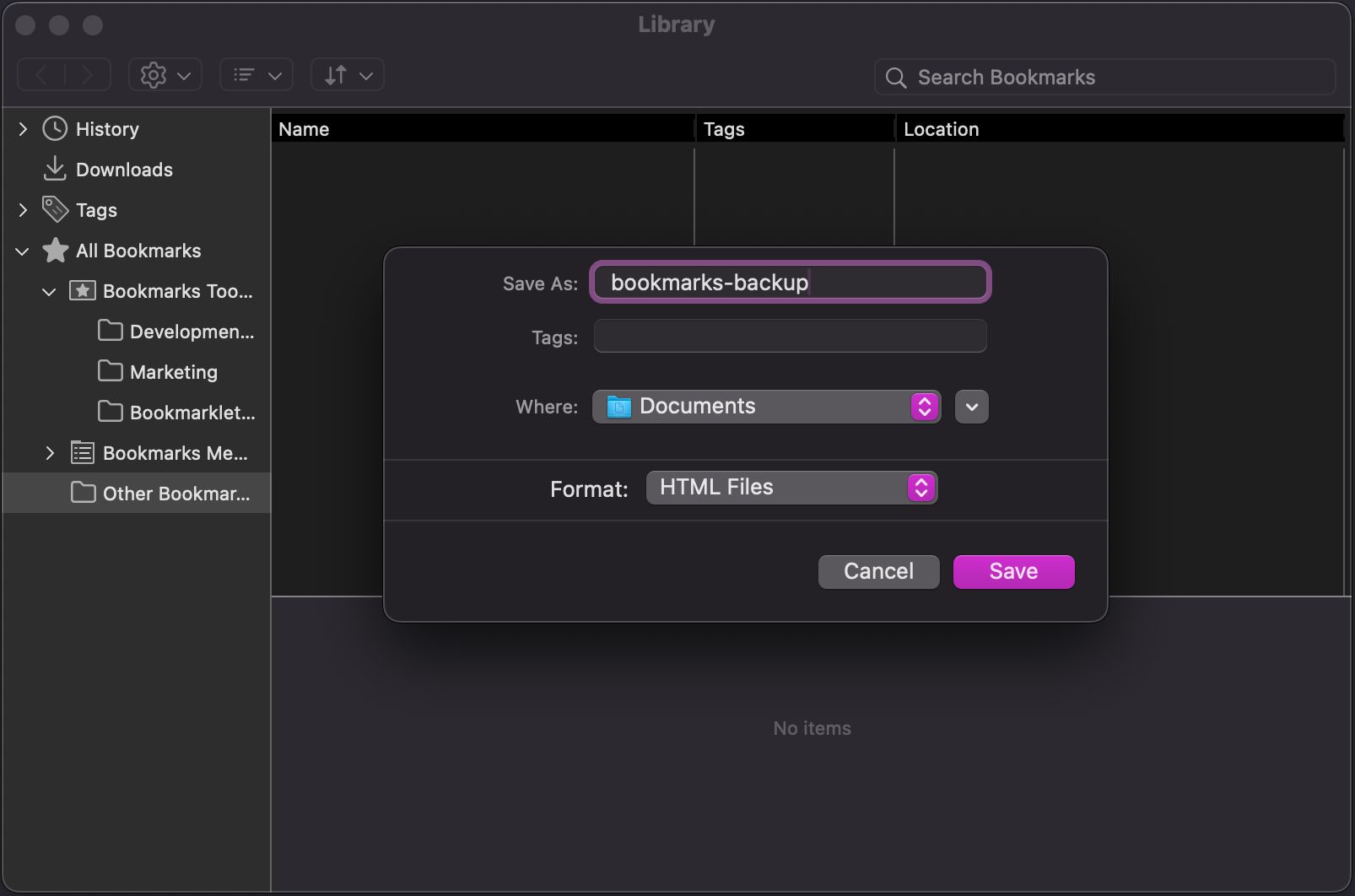
Task: Click the sort arrows toolbar icon
Action: pyautogui.click(x=337, y=74)
